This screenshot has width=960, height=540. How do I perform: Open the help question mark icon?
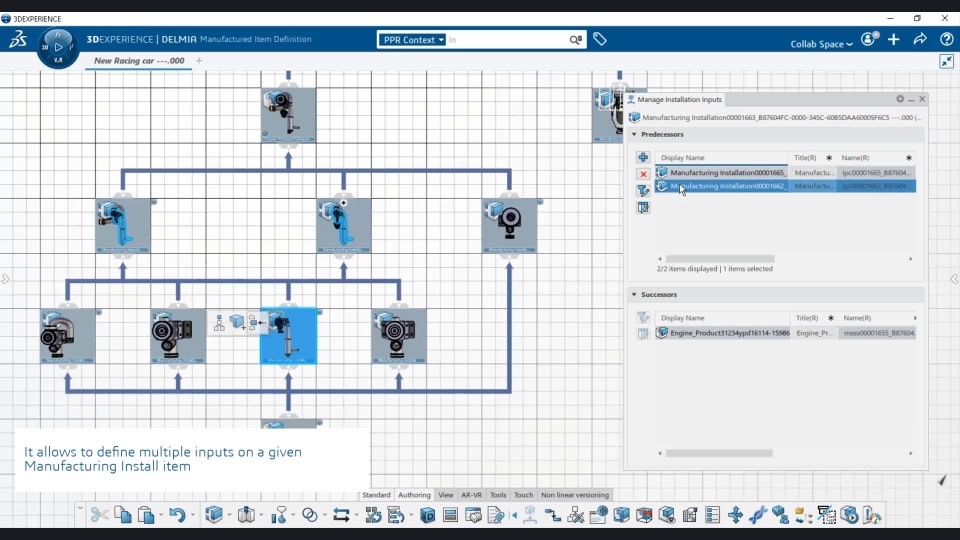[947, 39]
